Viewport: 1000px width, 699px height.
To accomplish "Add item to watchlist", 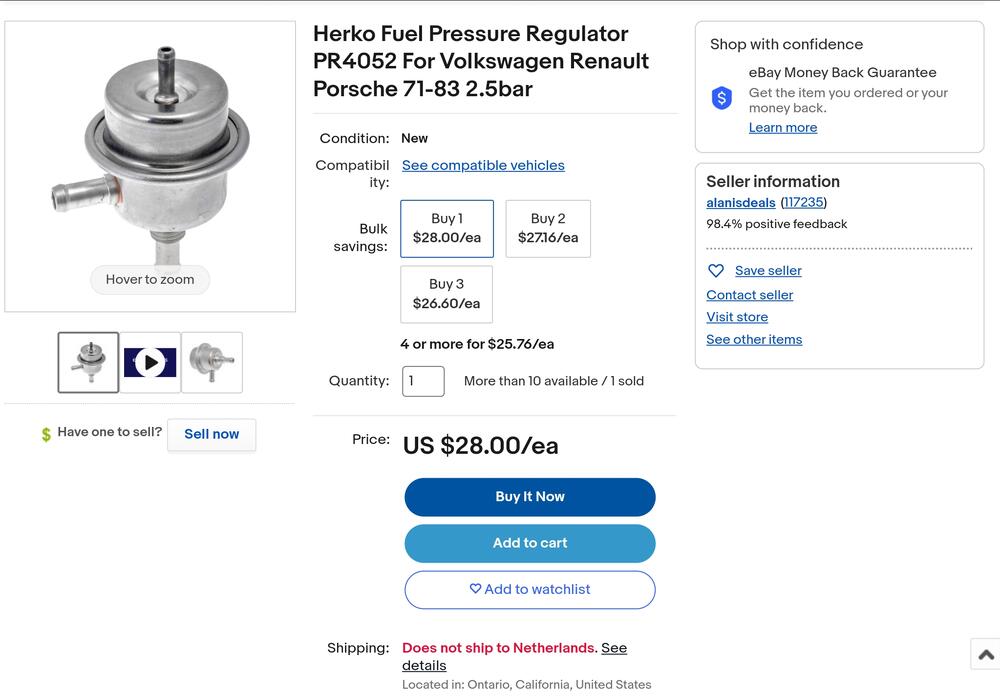I will [529, 590].
